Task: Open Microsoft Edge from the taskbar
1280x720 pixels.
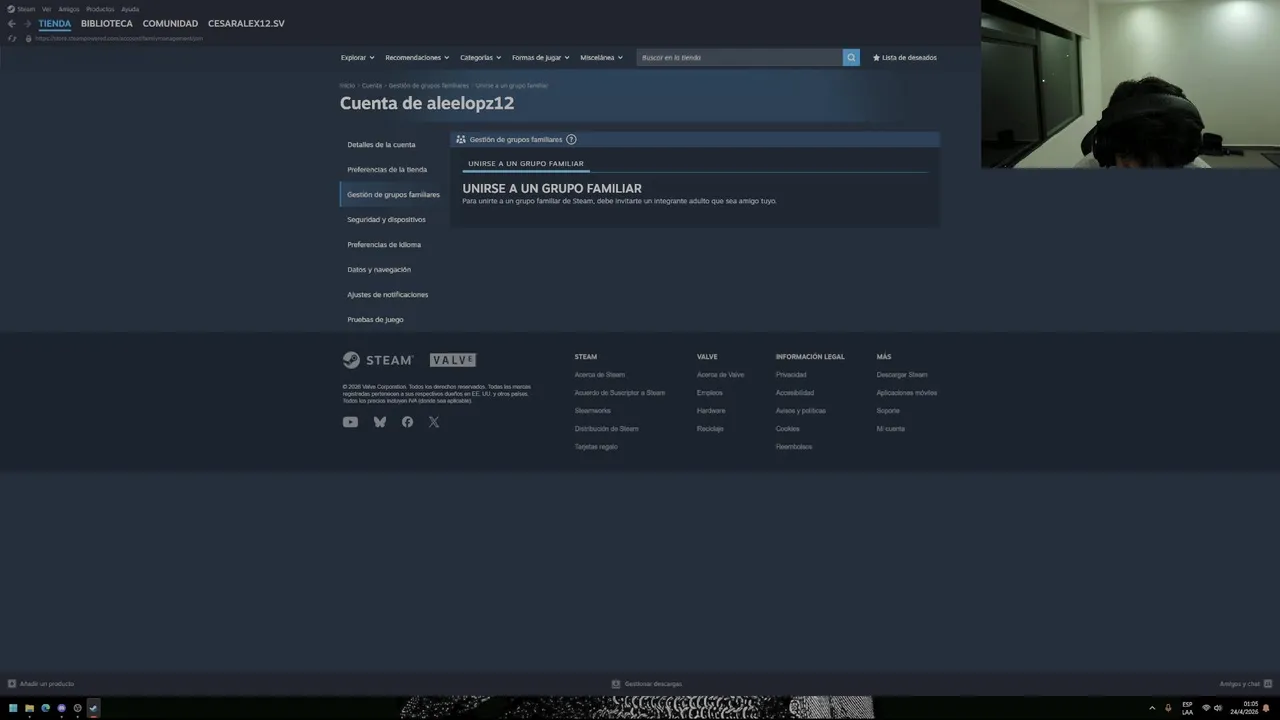Action: pos(45,708)
